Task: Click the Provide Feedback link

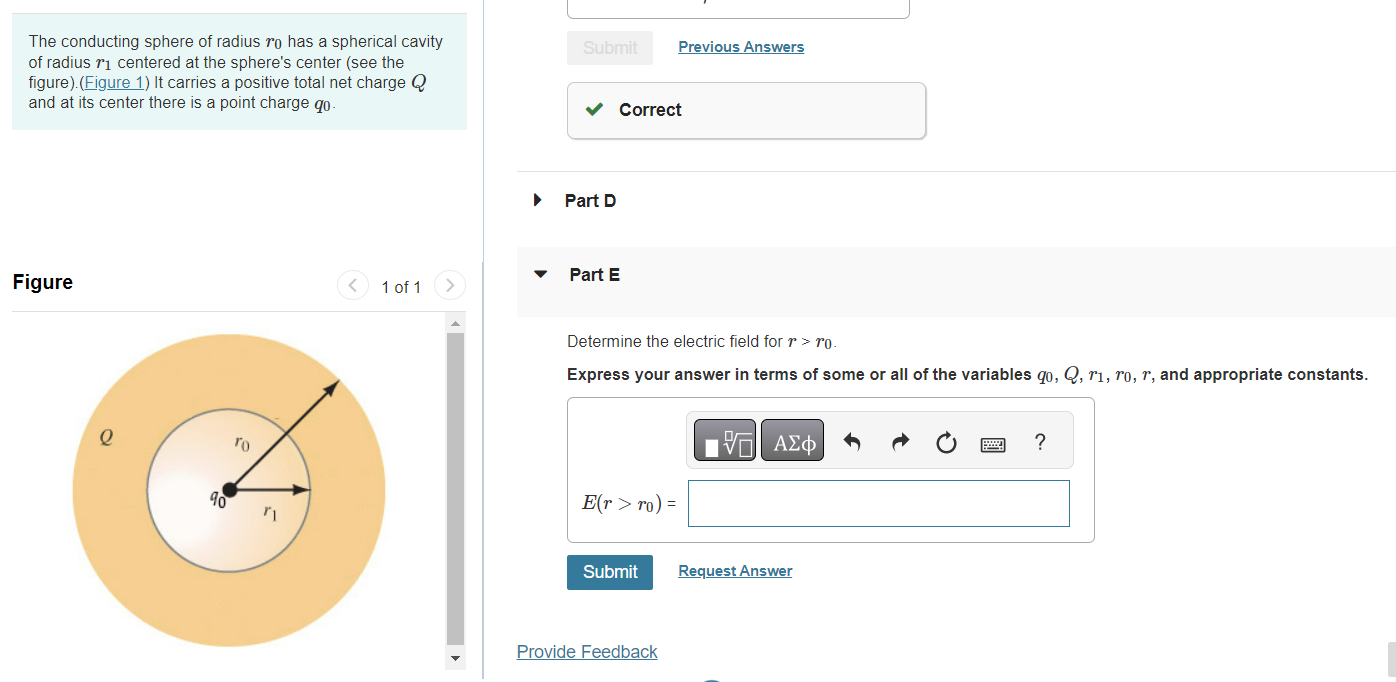Action: pos(587,651)
